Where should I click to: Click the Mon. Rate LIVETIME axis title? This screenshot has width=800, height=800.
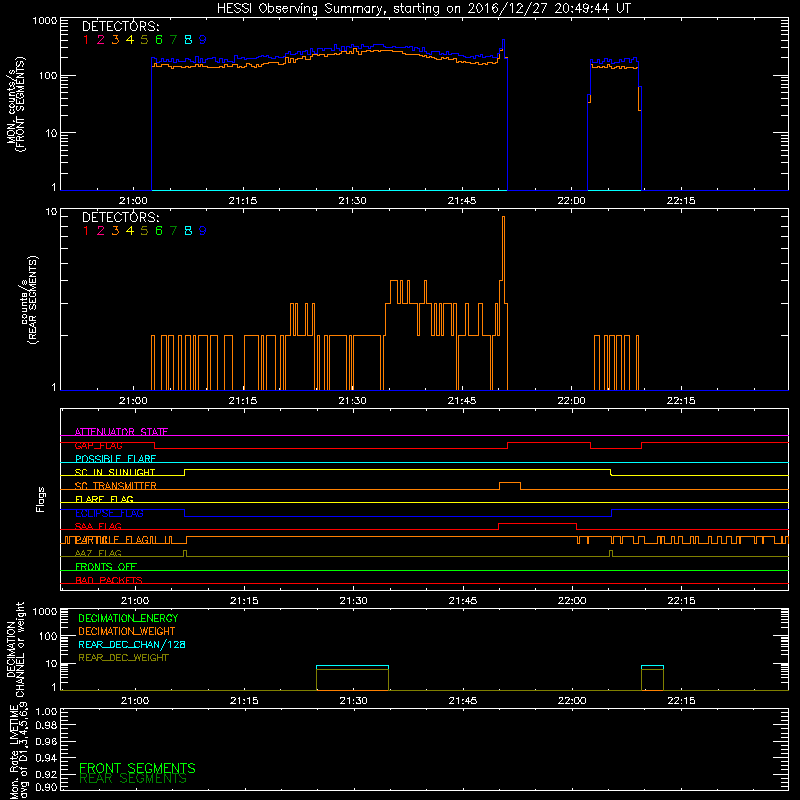coord(19,750)
